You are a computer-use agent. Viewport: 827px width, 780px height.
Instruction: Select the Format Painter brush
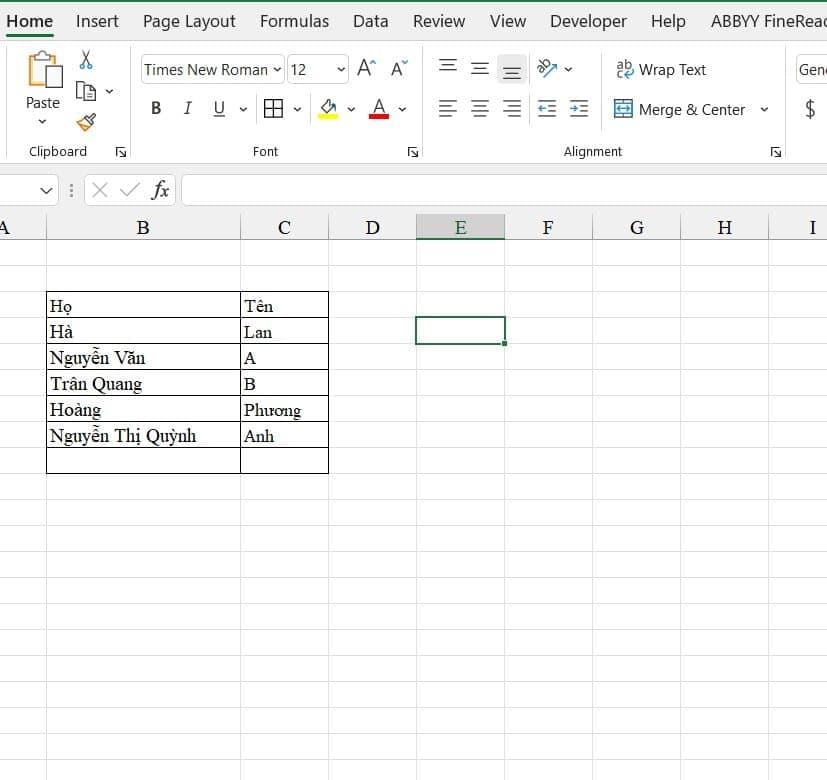coord(87,122)
